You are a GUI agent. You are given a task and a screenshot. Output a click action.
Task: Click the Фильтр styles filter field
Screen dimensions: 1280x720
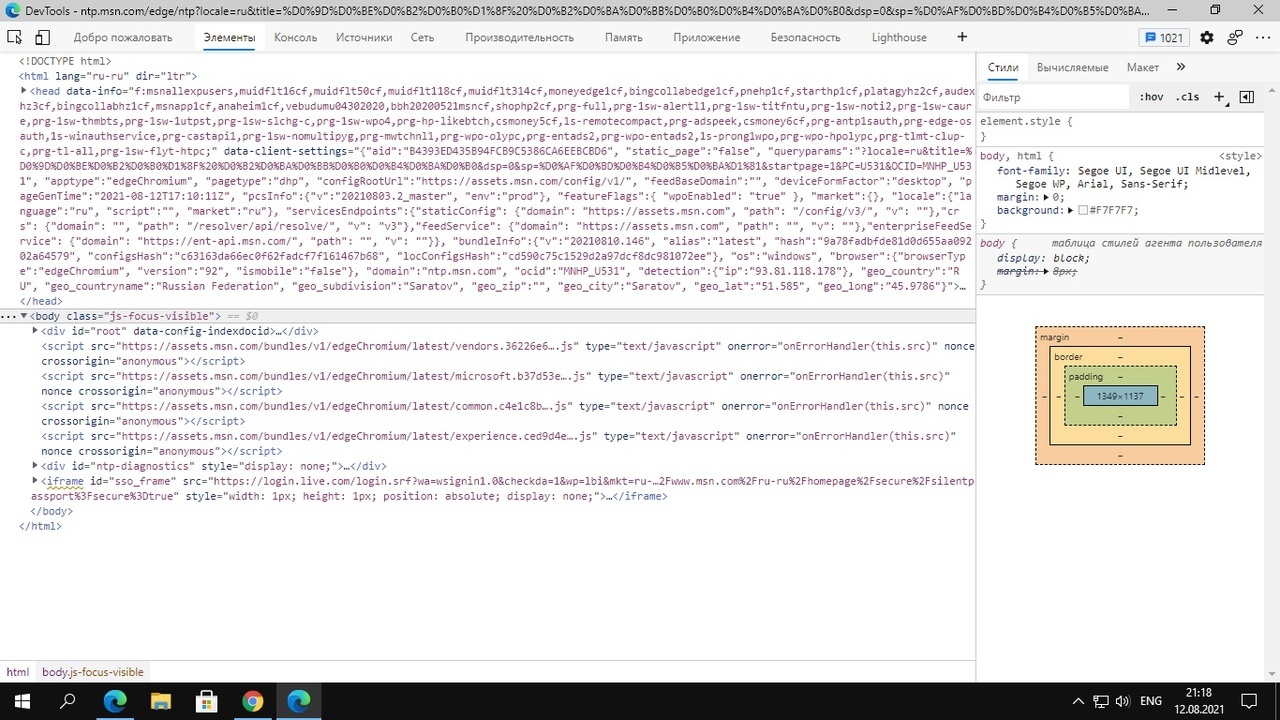click(1055, 97)
